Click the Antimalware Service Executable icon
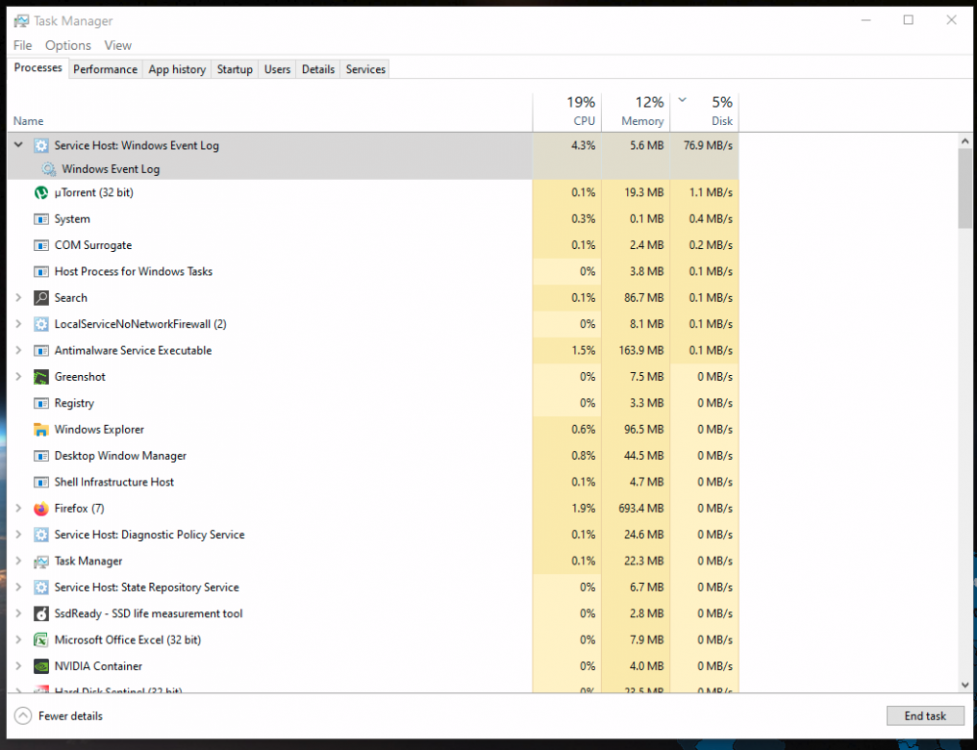This screenshot has height=750, width=977. tap(41, 351)
